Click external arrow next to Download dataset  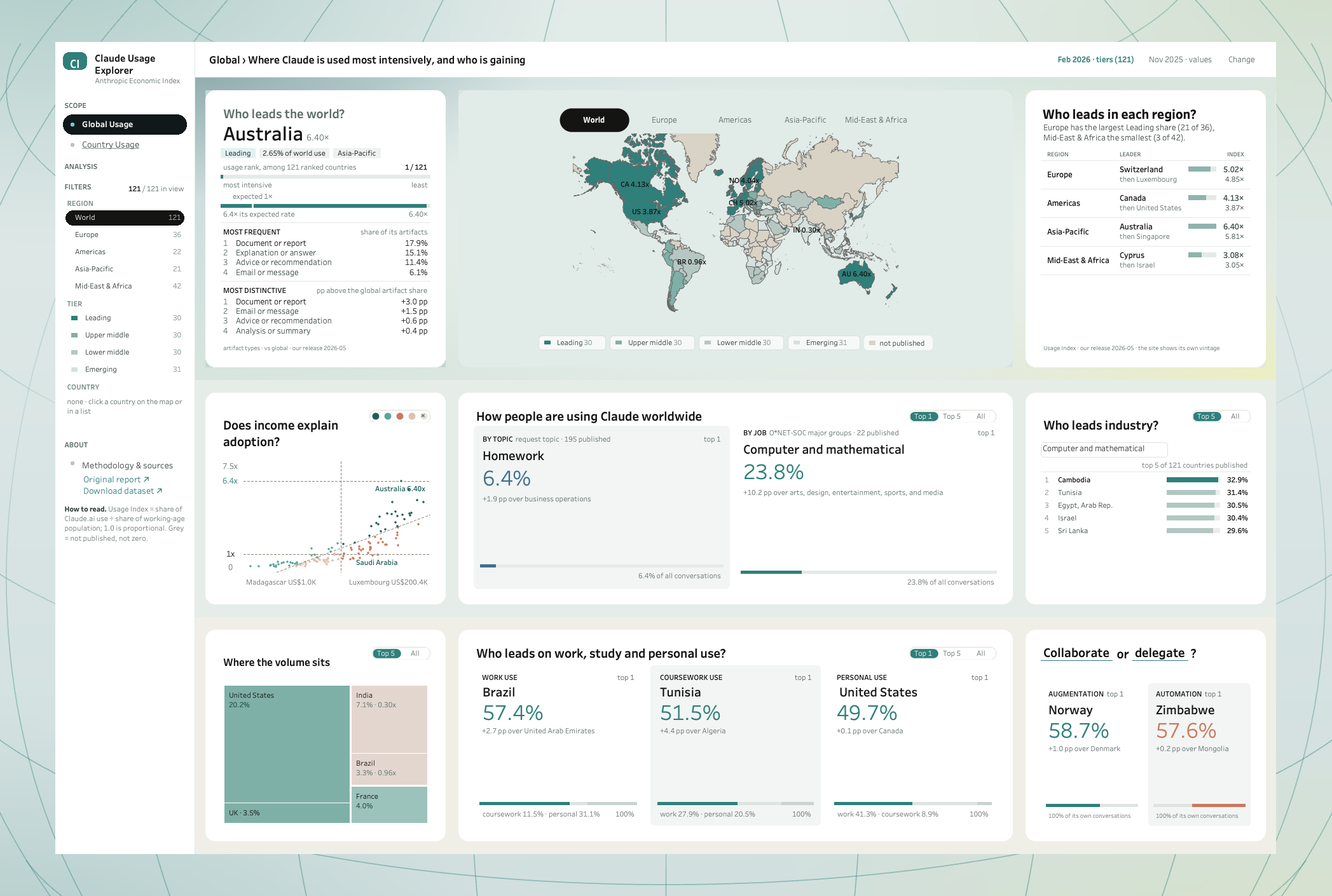(160, 491)
